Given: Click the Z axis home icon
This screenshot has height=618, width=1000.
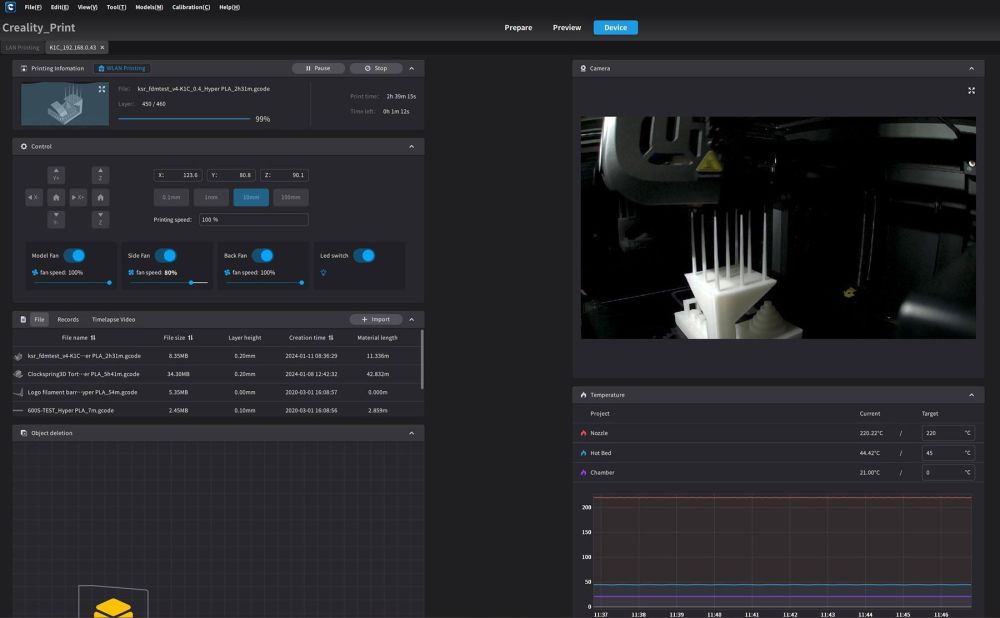Looking at the screenshot, I should (100, 197).
